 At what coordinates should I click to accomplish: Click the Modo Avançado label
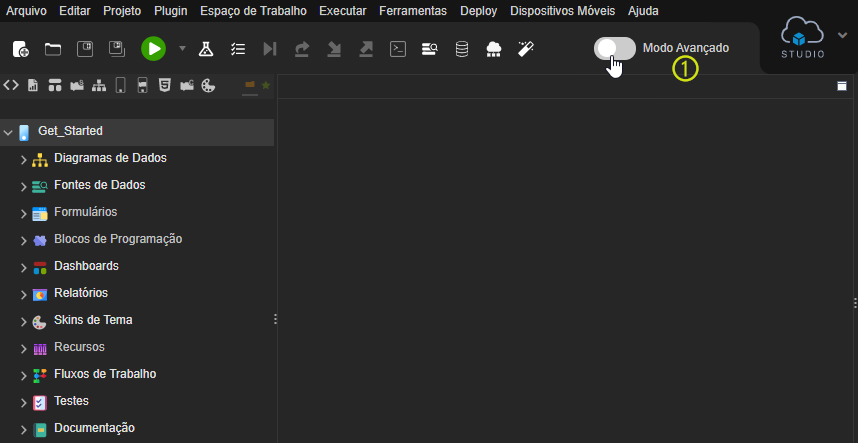coord(686,48)
